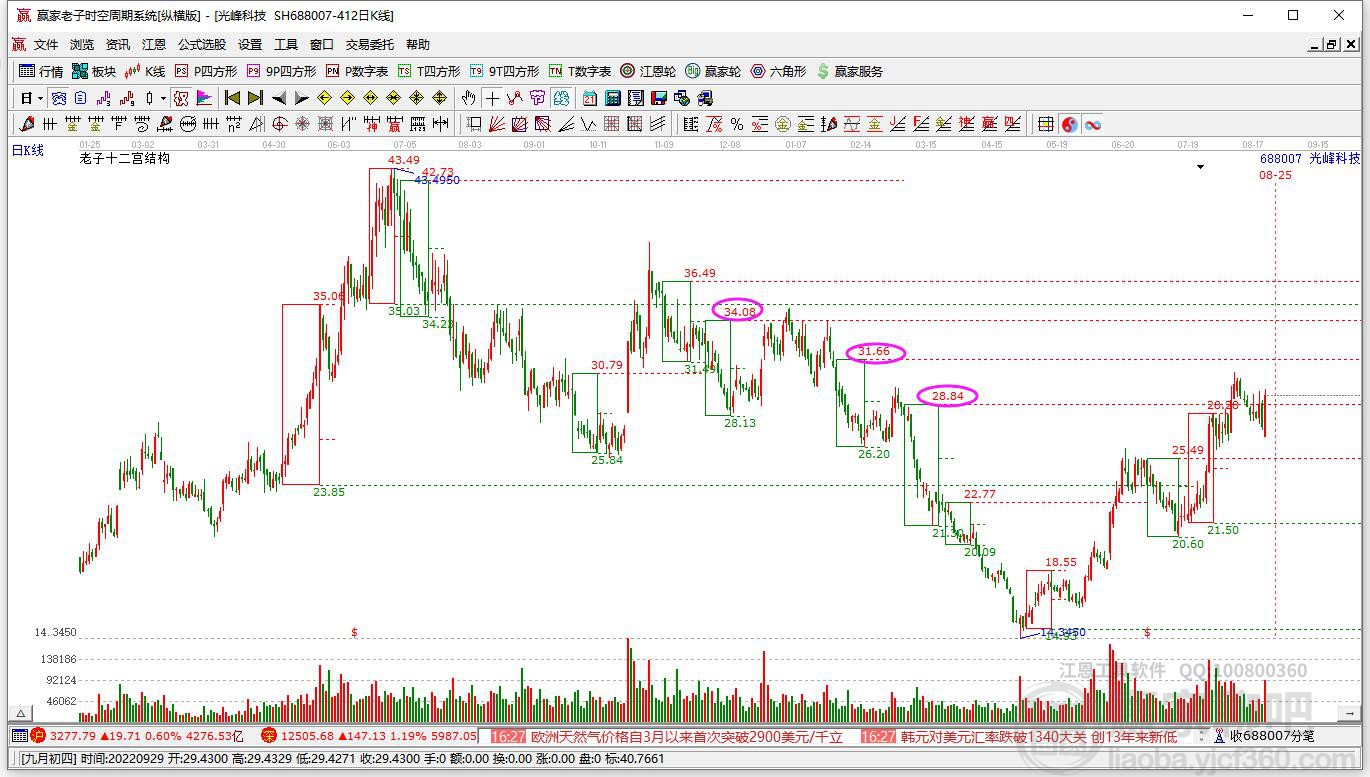Select the circled 金 icon
Viewport: 1370px width, 777px height.
pyautogui.click(x=783, y=124)
